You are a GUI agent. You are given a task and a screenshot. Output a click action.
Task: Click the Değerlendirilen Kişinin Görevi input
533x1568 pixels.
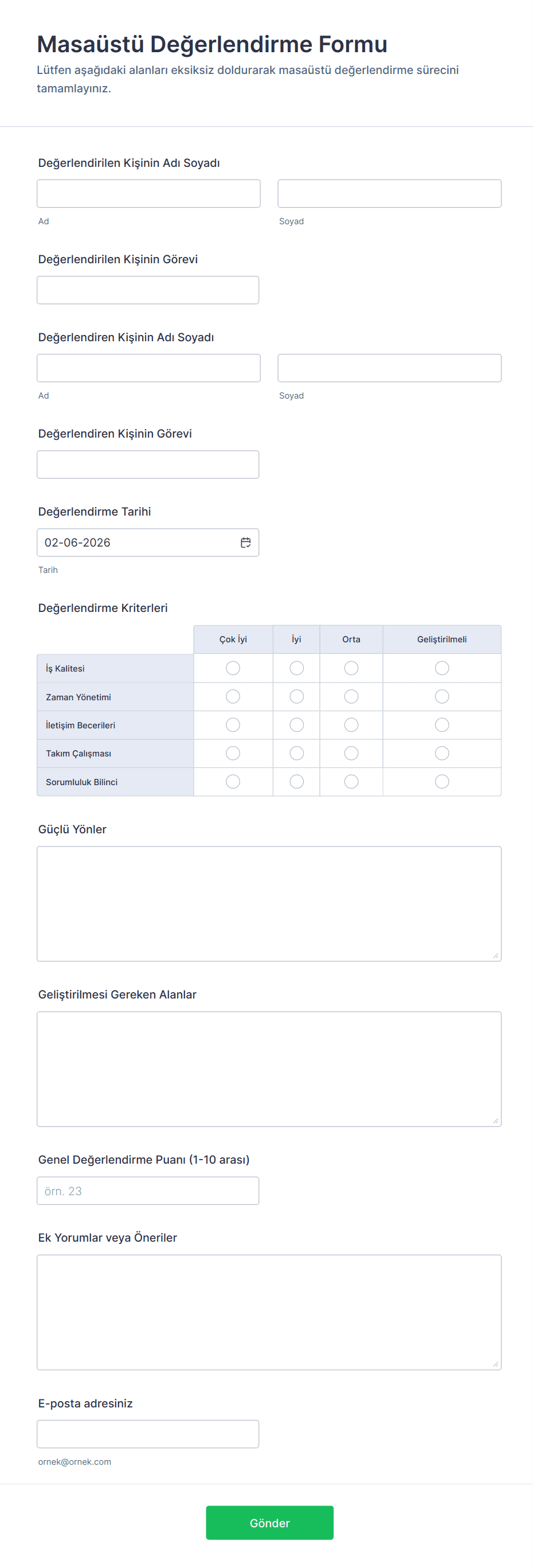148,290
